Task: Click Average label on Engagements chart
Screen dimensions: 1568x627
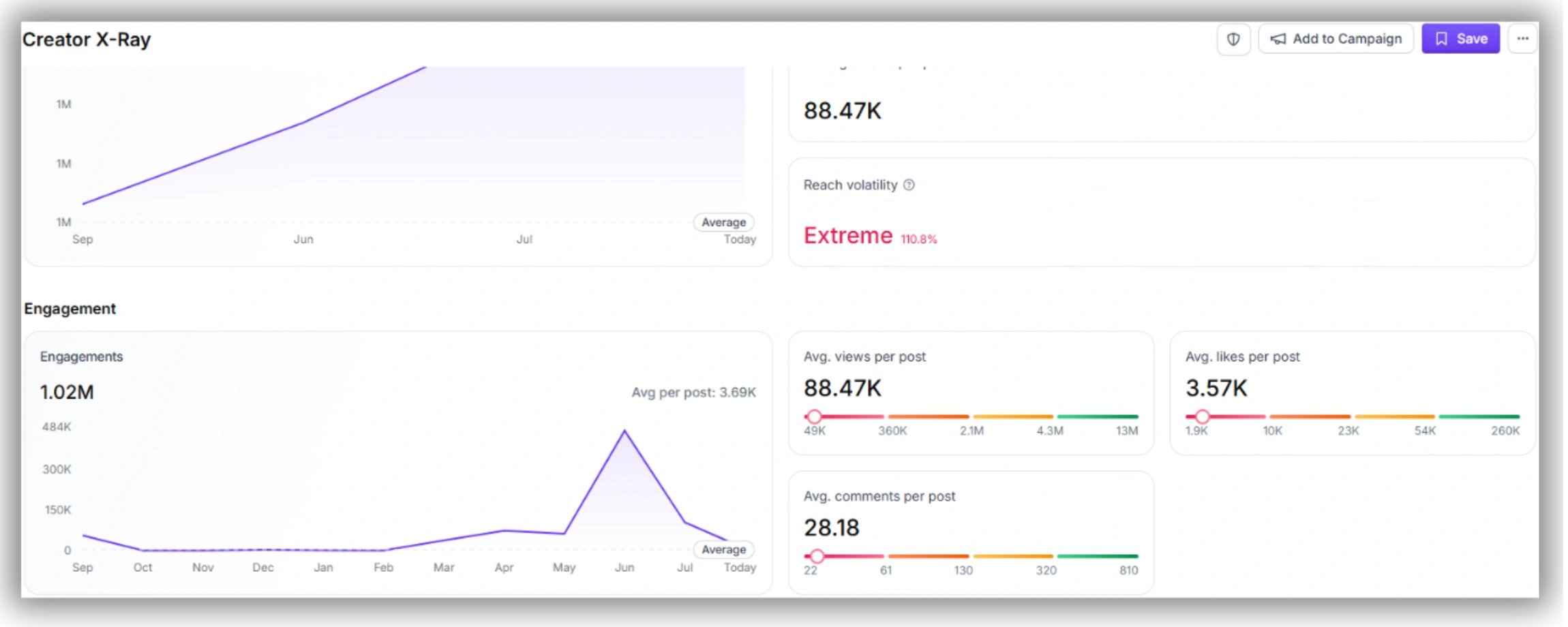Action: tap(723, 549)
